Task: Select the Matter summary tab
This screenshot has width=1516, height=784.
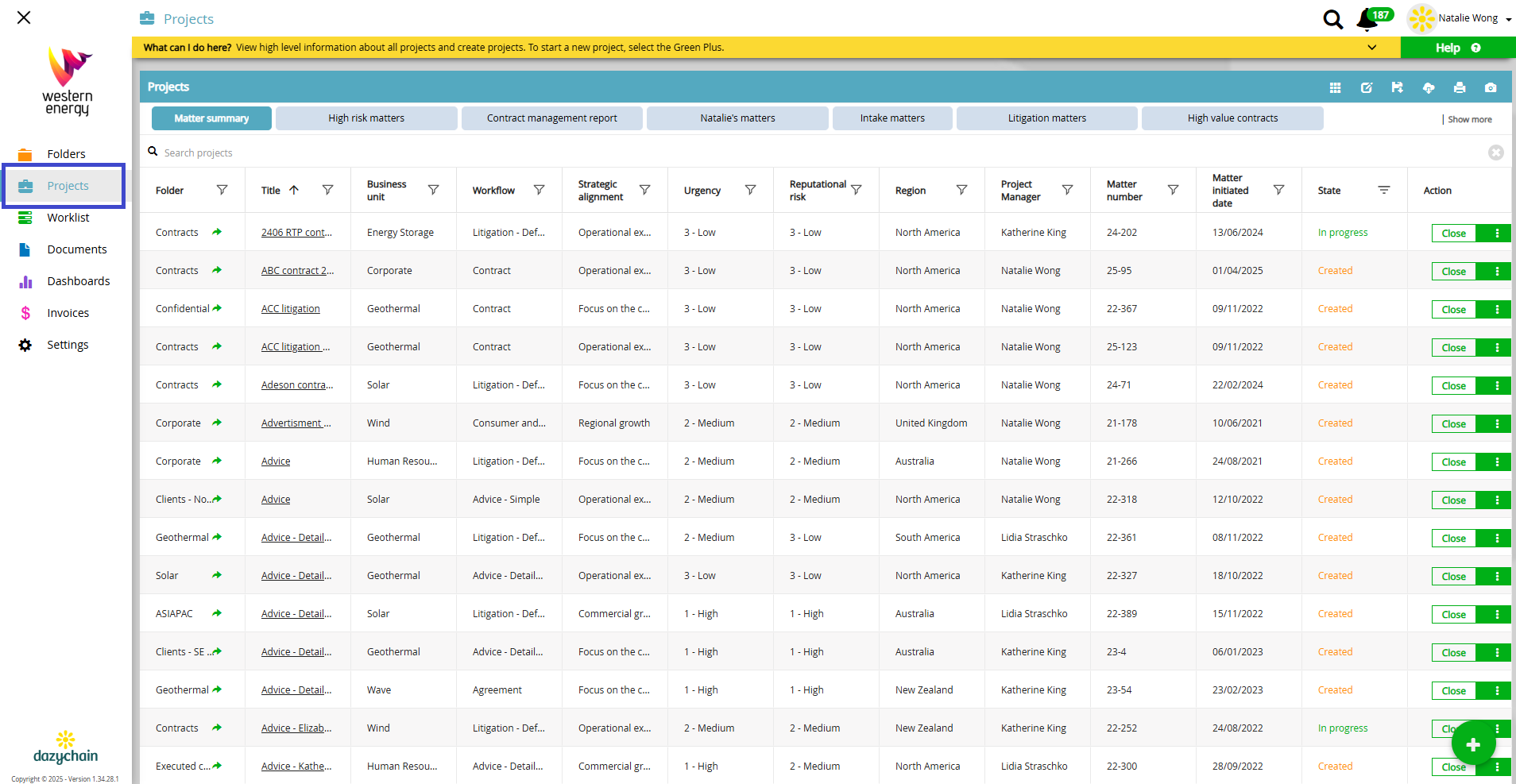Action: click(211, 118)
